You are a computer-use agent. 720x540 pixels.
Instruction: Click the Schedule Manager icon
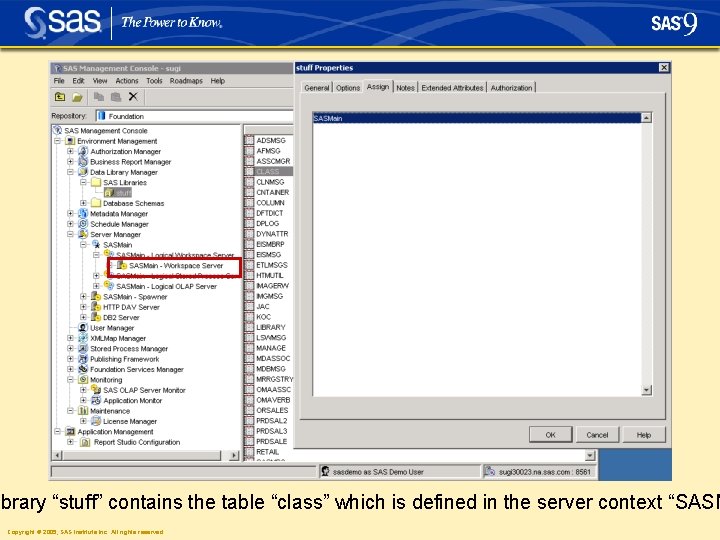point(83,224)
